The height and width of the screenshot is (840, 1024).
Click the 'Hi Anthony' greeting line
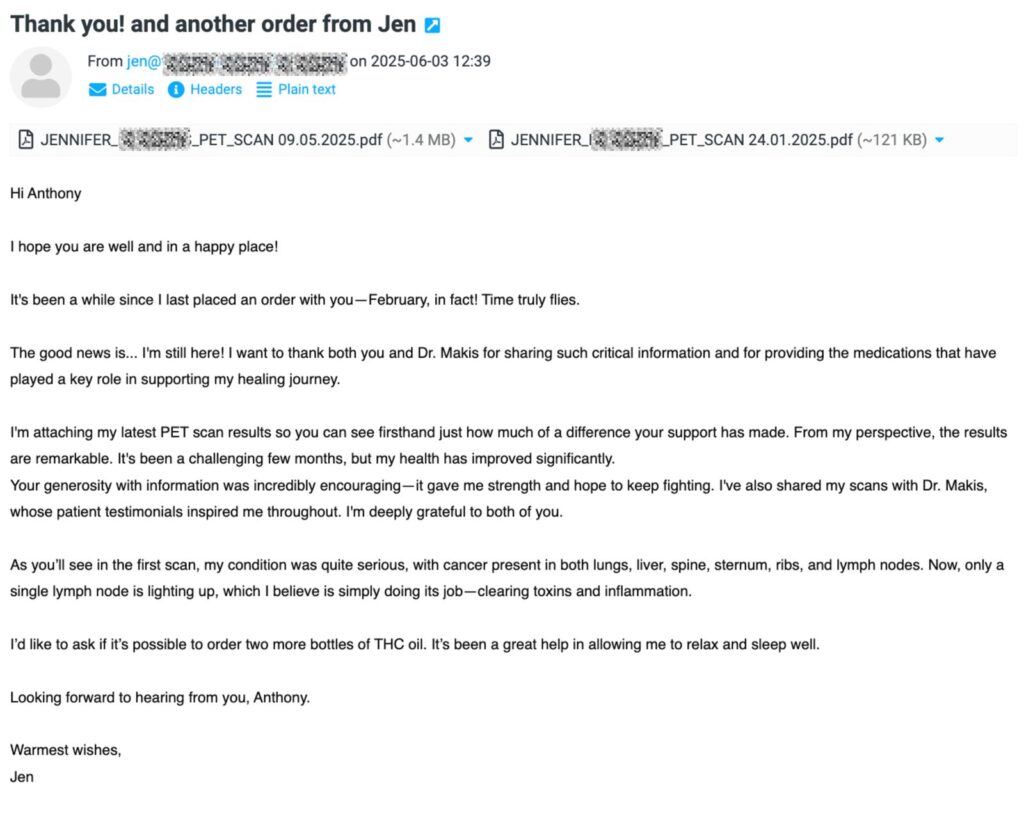(46, 194)
